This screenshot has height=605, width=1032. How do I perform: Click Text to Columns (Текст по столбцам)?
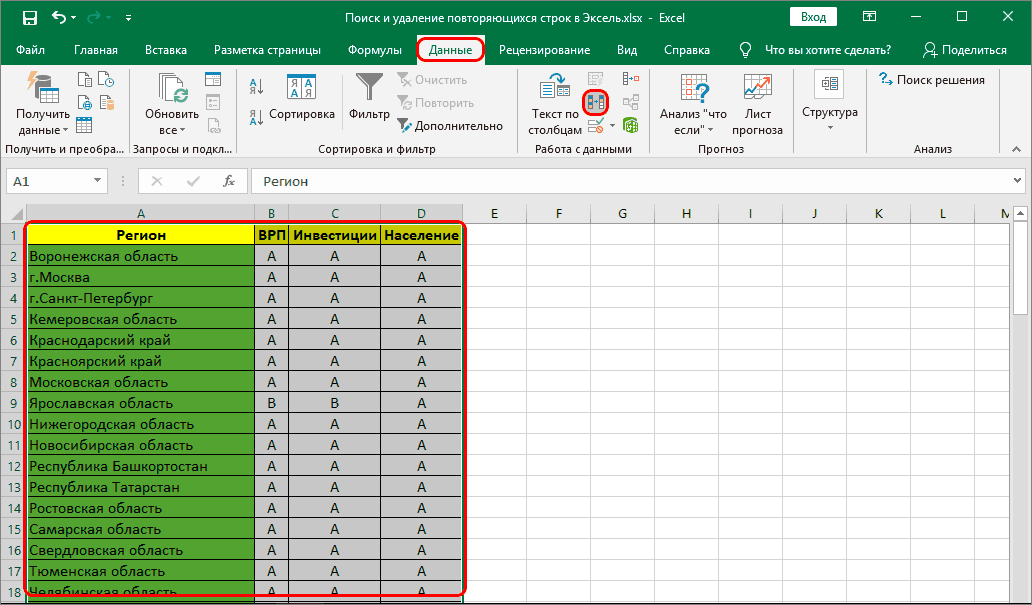pyautogui.click(x=555, y=105)
